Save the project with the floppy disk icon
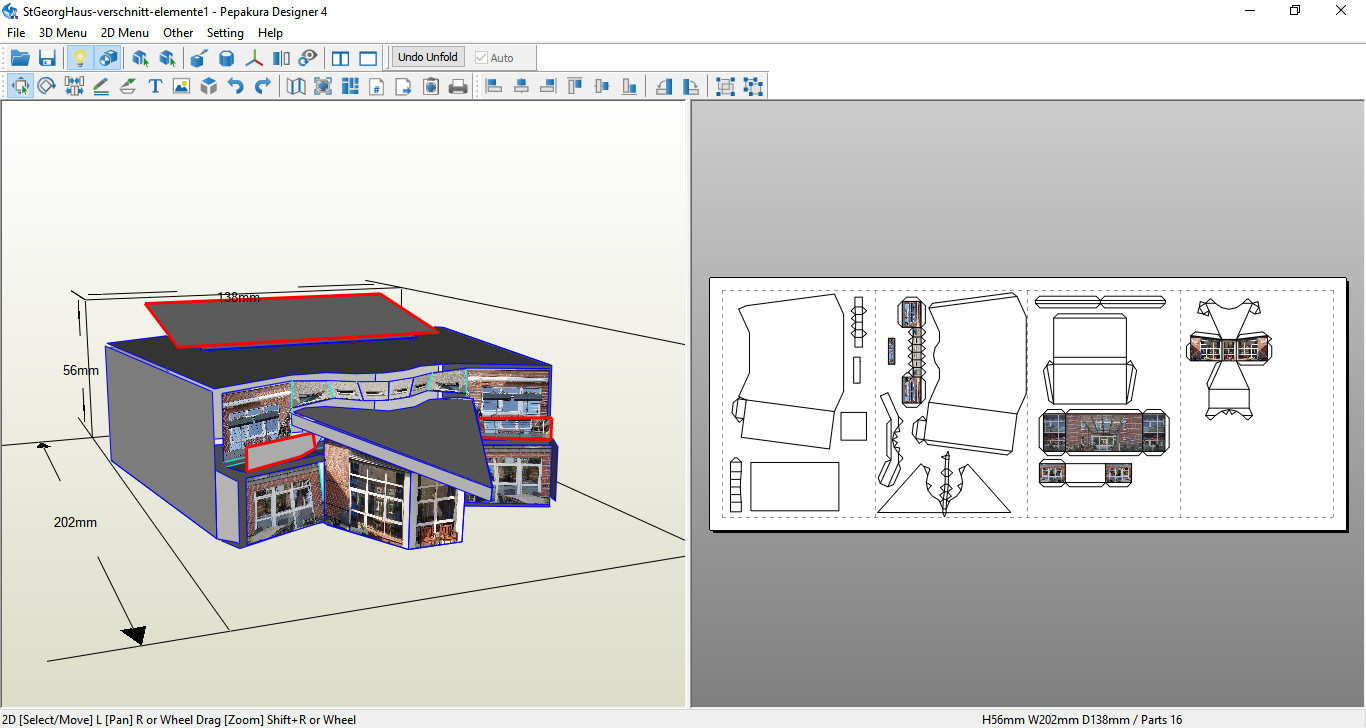This screenshot has height=728, width=1366. (47, 58)
